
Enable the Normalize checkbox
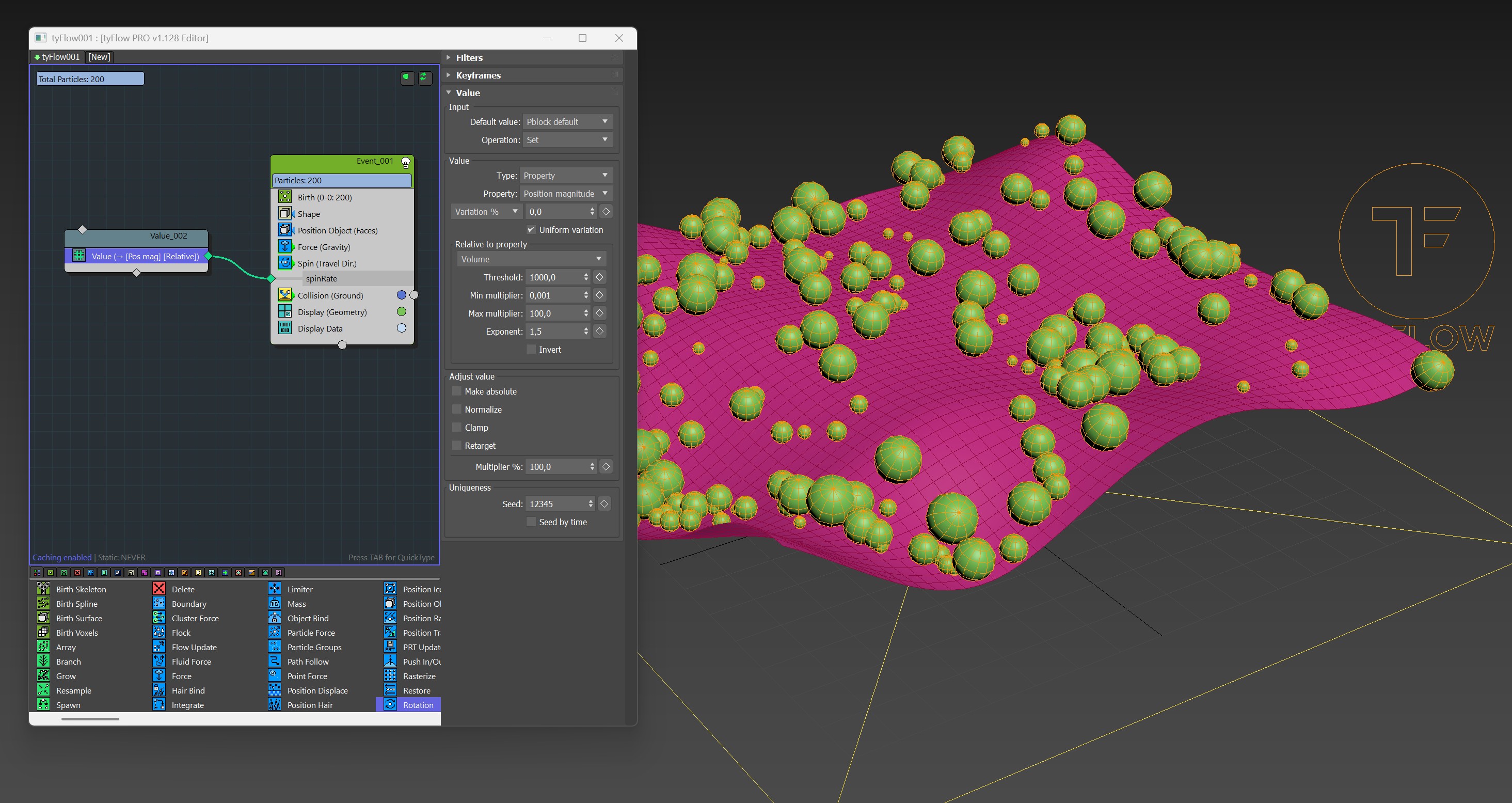coord(457,409)
